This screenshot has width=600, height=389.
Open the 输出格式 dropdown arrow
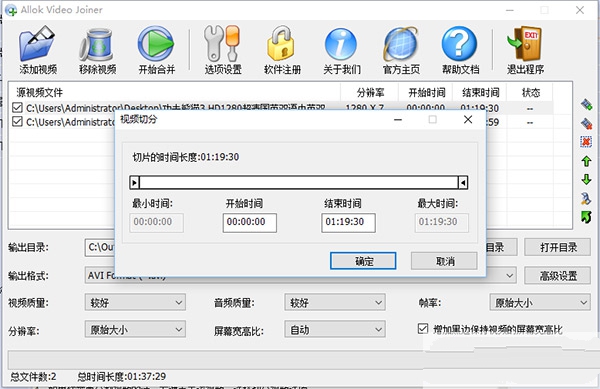tap(509, 275)
